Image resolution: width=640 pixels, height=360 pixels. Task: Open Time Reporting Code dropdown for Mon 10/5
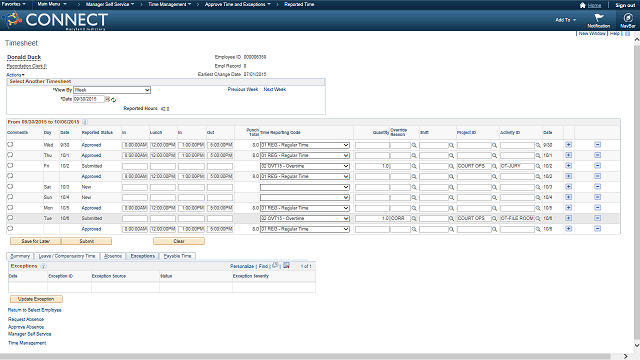pos(305,208)
